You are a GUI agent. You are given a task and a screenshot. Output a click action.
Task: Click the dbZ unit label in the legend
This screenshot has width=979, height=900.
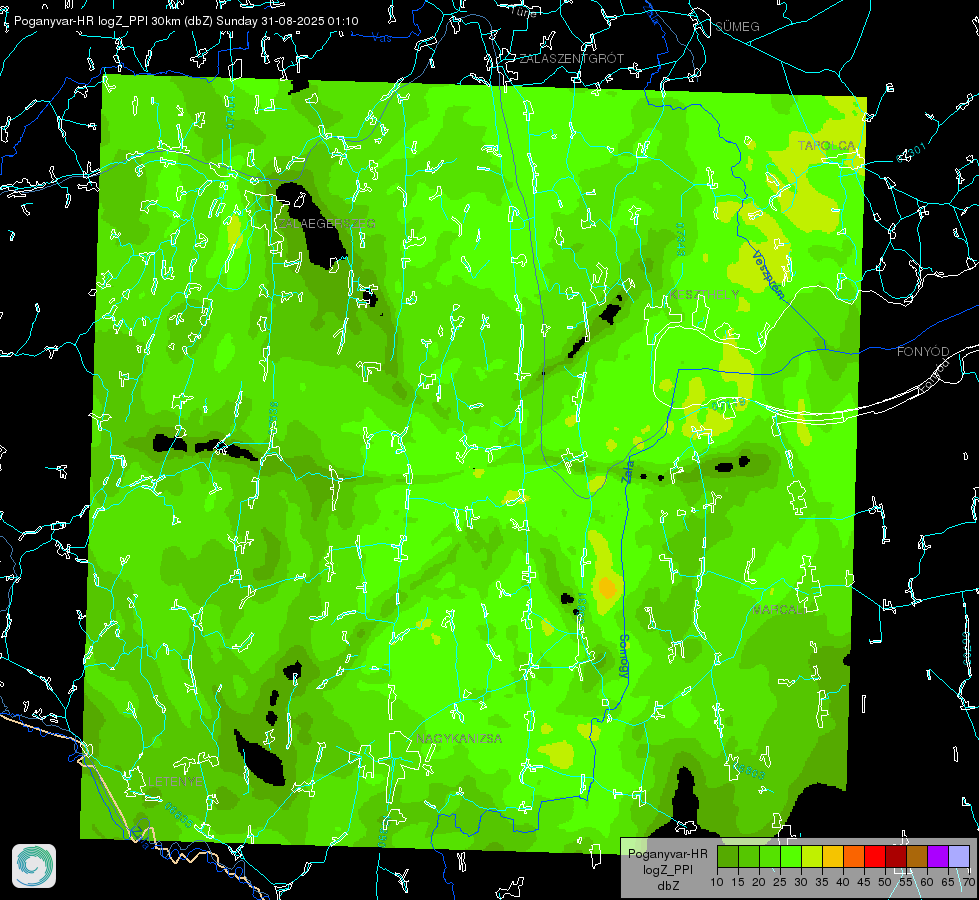[667, 886]
